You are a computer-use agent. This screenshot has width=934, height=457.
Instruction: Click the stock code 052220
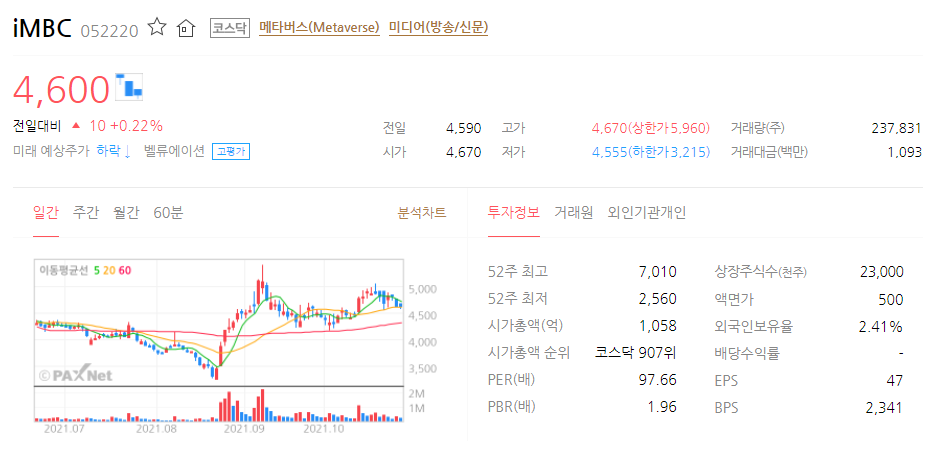tap(109, 30)
